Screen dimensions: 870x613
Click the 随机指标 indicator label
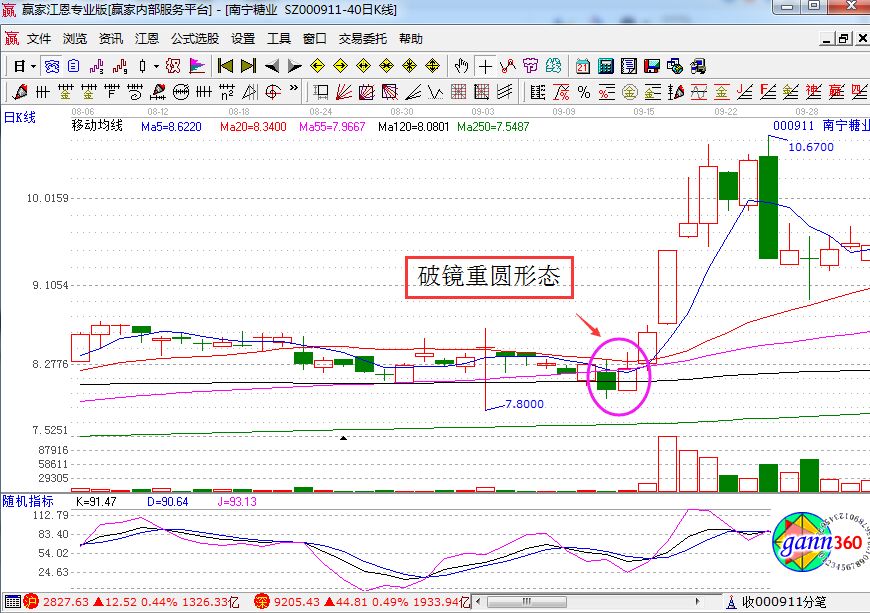pos(27,500)
